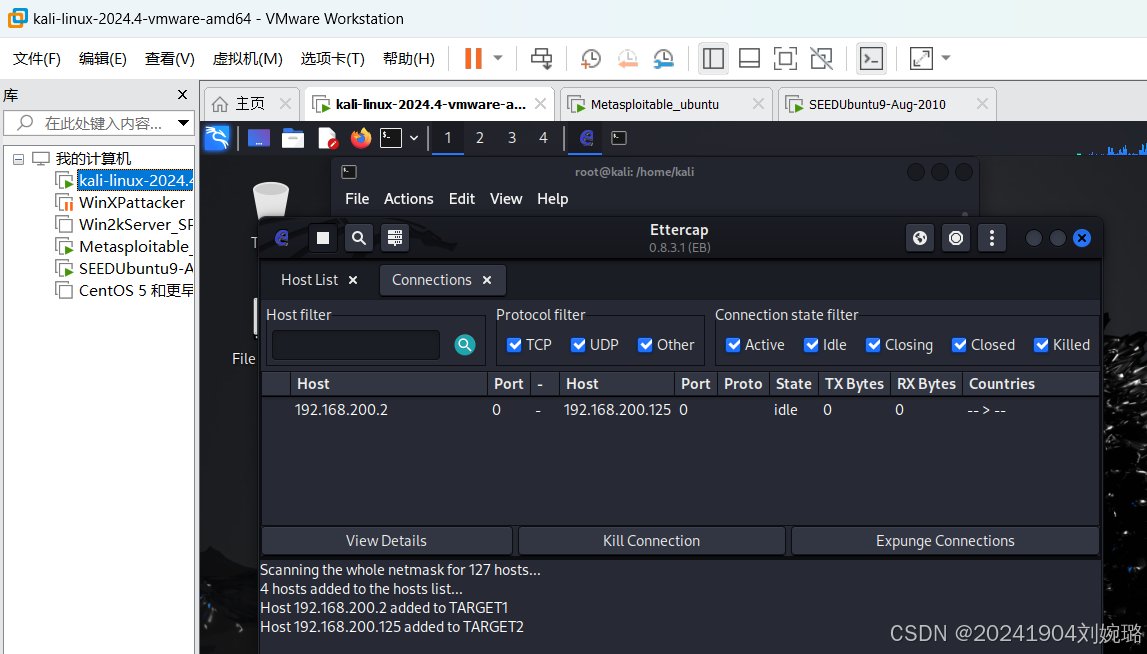1147x654 pixels.
Task: Stop sniffing with Ettercap's stop icon
Action: tap(323, 238)
